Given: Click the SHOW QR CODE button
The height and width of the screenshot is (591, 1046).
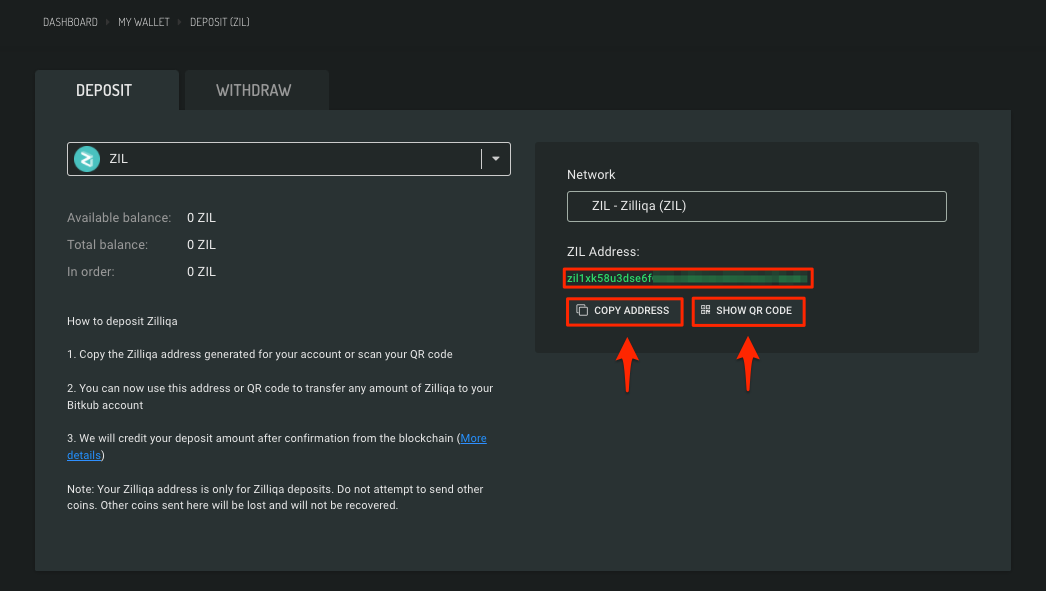Looking at the screenshot, I should point(748,311).
